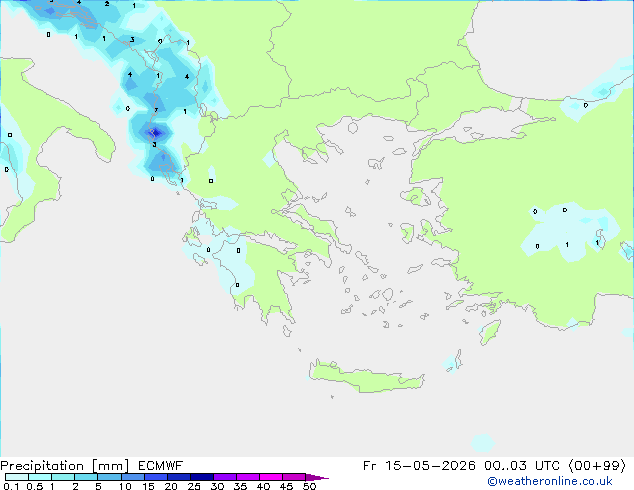Click the purple arrow tip after 50

pos(317,477)
